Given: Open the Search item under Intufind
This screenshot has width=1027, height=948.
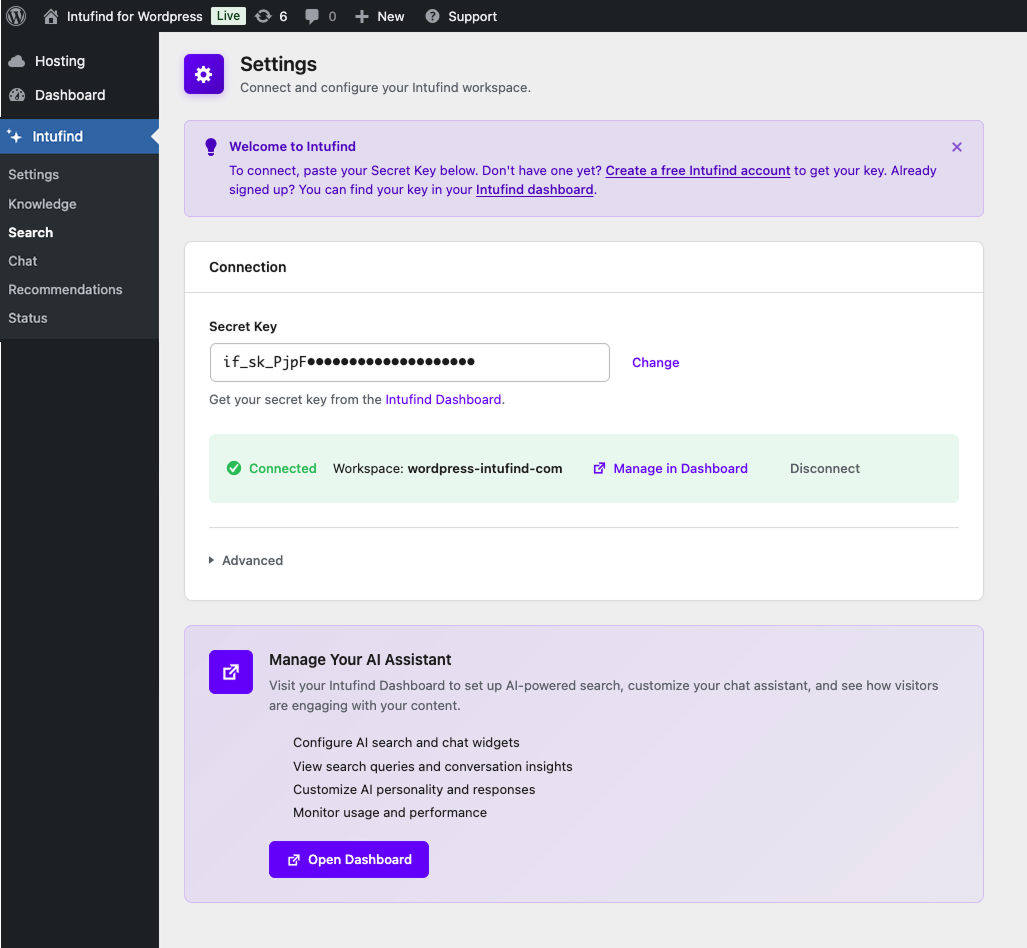Looking at the screenshot, I should point(30,232).
